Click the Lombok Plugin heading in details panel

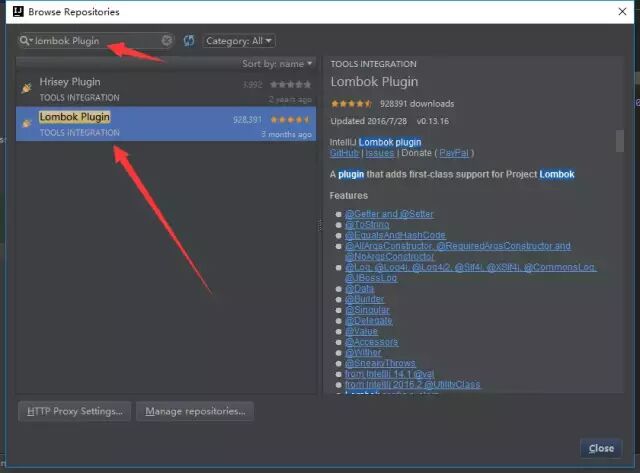[374, 82]
